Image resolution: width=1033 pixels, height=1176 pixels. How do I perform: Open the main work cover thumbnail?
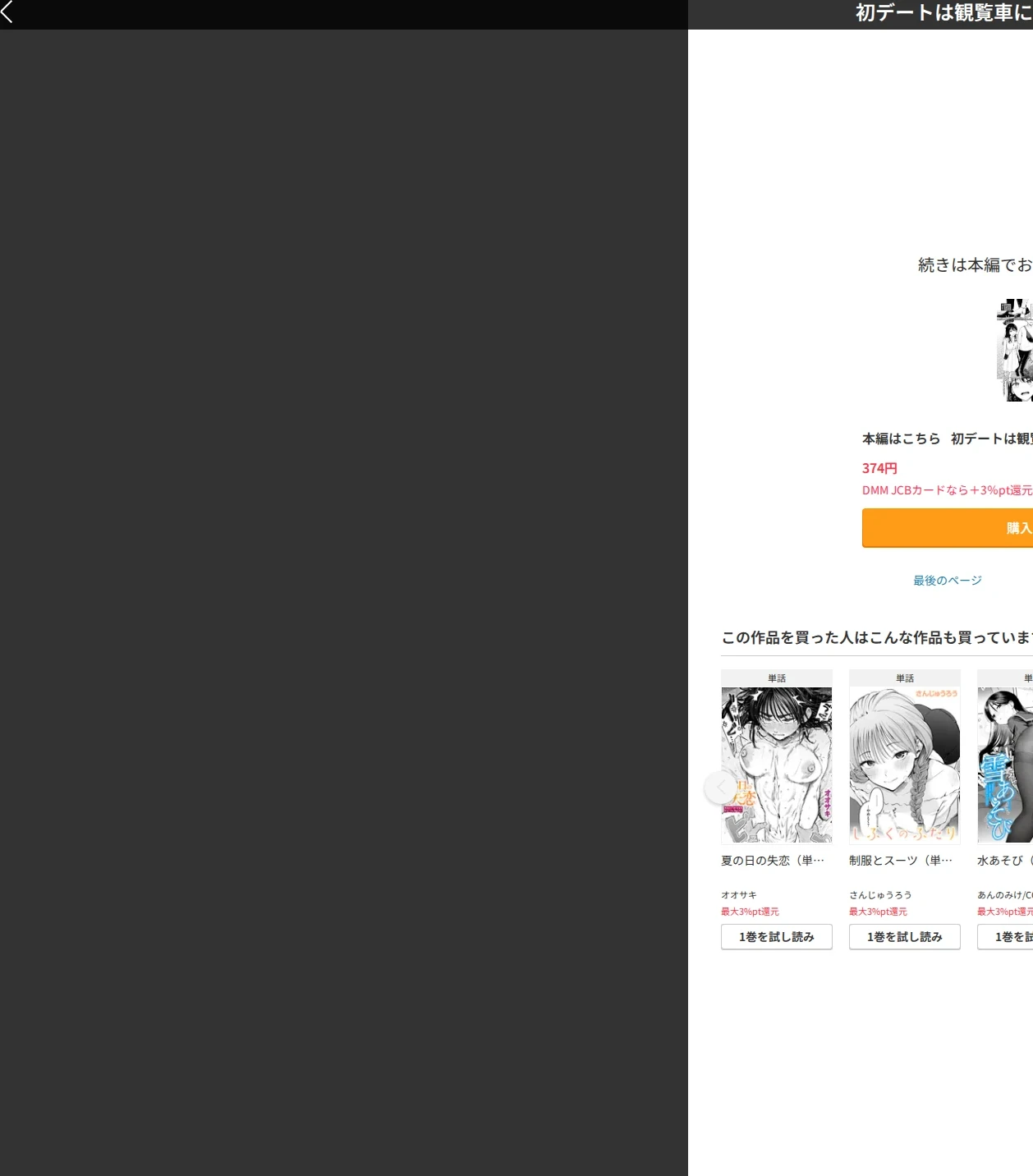(1015, 350)
